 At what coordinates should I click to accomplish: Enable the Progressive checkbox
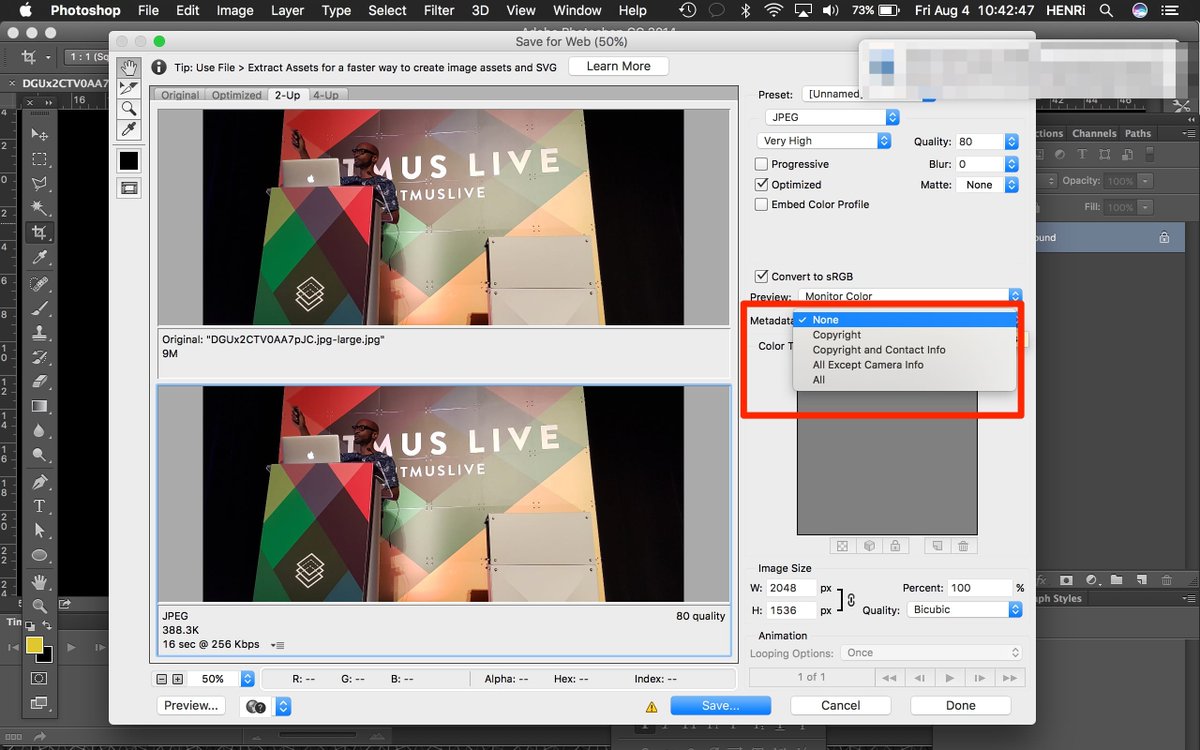761,163
